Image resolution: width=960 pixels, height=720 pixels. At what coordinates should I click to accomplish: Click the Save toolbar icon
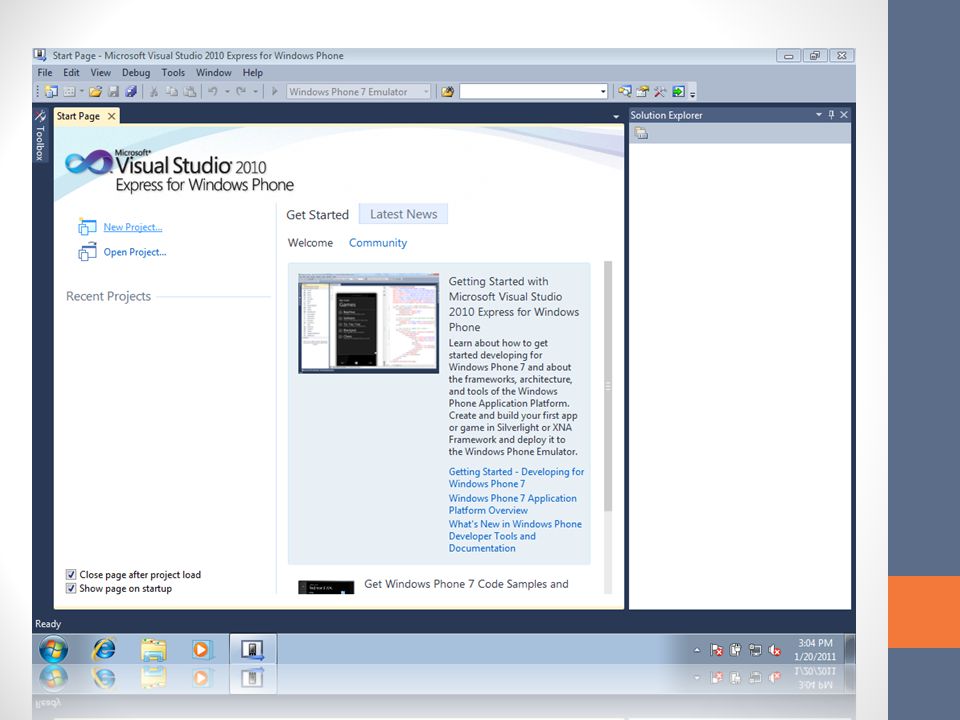tap(113, 92)
